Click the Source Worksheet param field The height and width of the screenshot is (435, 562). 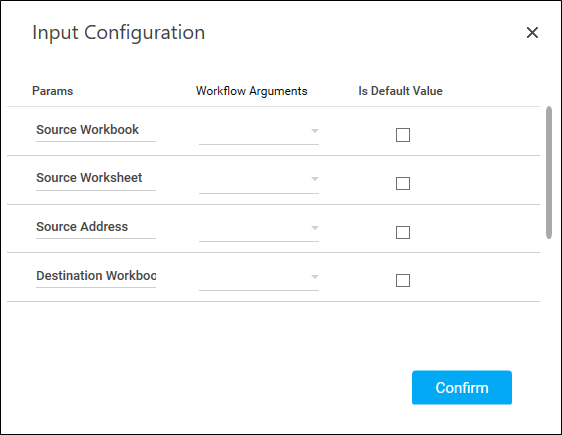[x=96, y=178]
